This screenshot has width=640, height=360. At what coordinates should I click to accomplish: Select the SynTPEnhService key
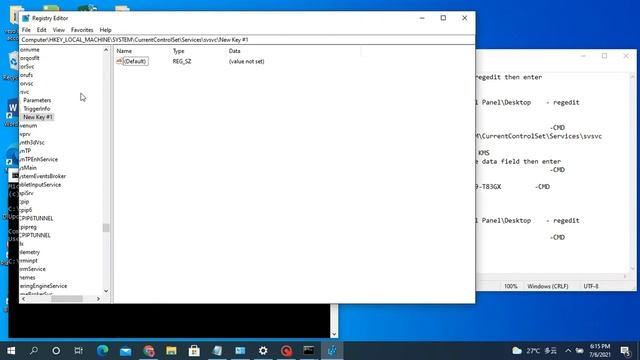point(39,159)
